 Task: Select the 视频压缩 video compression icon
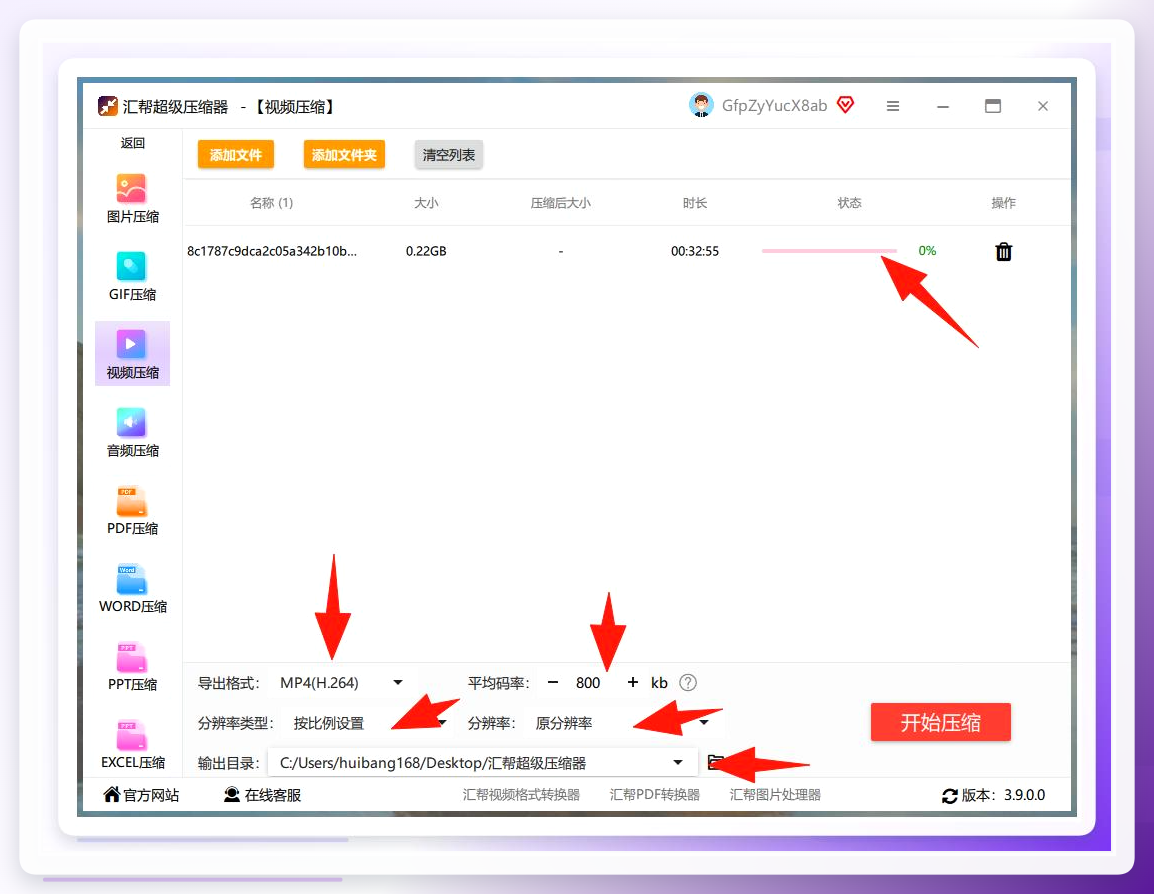[x=132, y=344]
